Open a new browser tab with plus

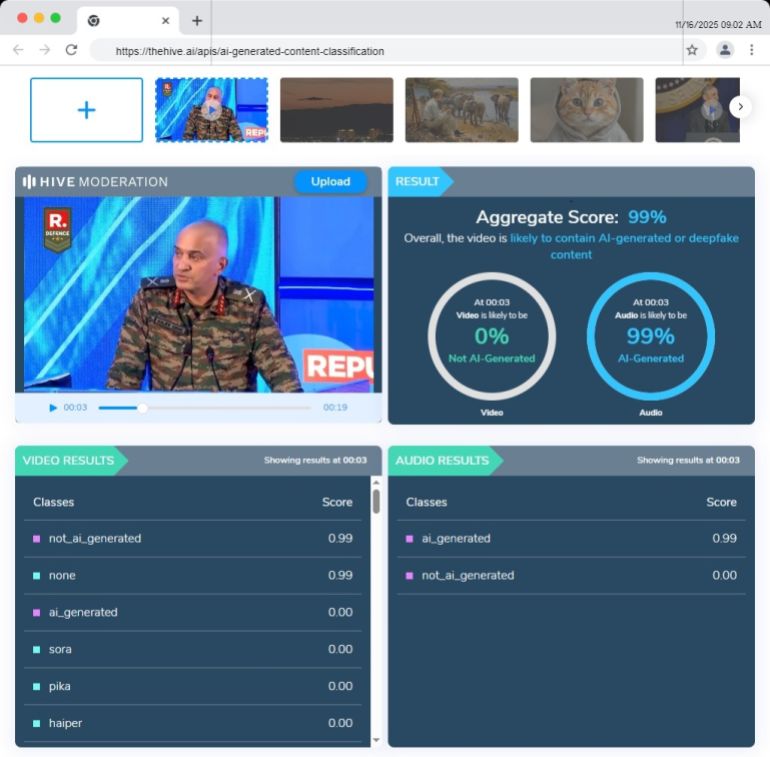pos(197,21)
